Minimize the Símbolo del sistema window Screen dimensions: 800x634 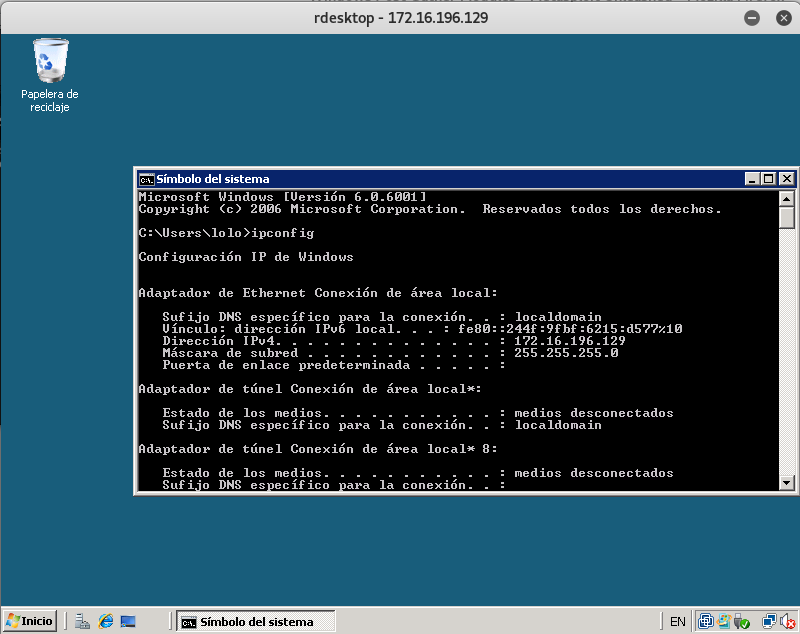click(x=752, y=179)
